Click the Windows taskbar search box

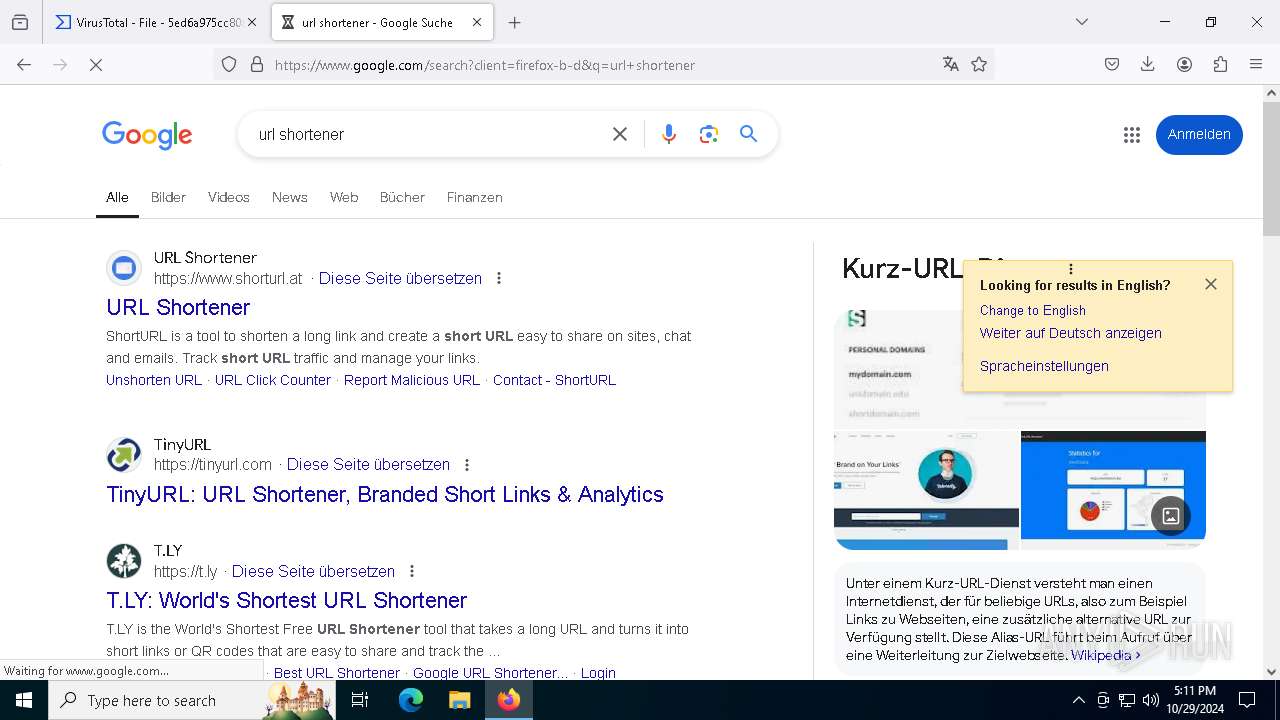click(x=192, y=700)
